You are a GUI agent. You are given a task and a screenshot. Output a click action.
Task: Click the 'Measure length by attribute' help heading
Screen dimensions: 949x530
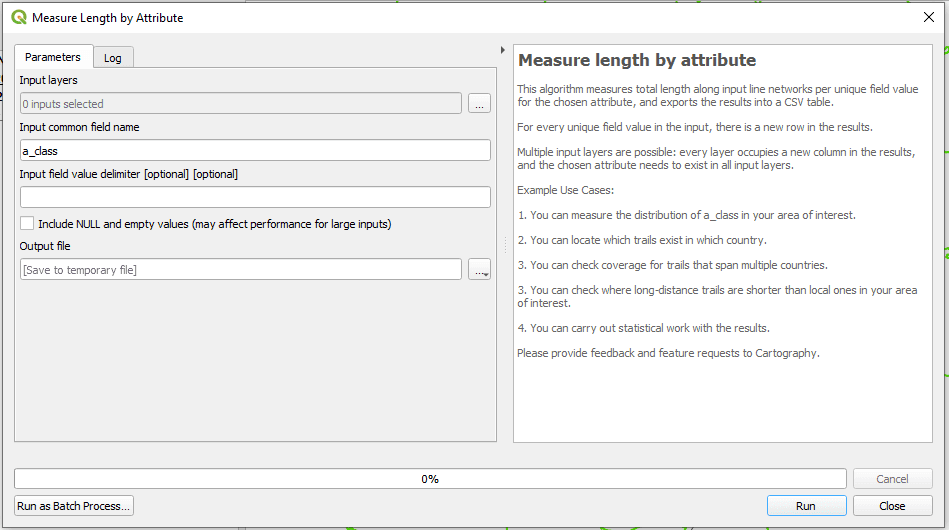tap(637, 60)
